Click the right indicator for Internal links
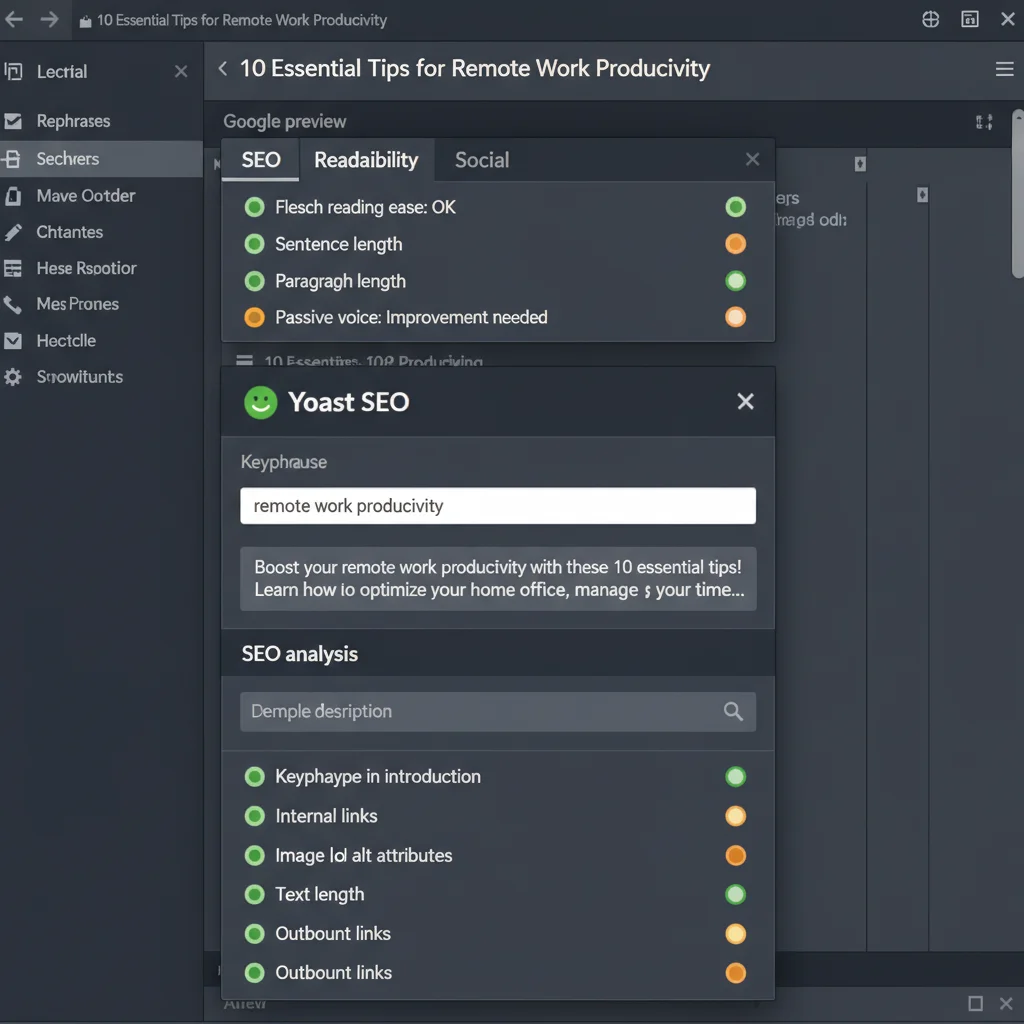This screenshot has width=1024, height=1024. (735, 816)
